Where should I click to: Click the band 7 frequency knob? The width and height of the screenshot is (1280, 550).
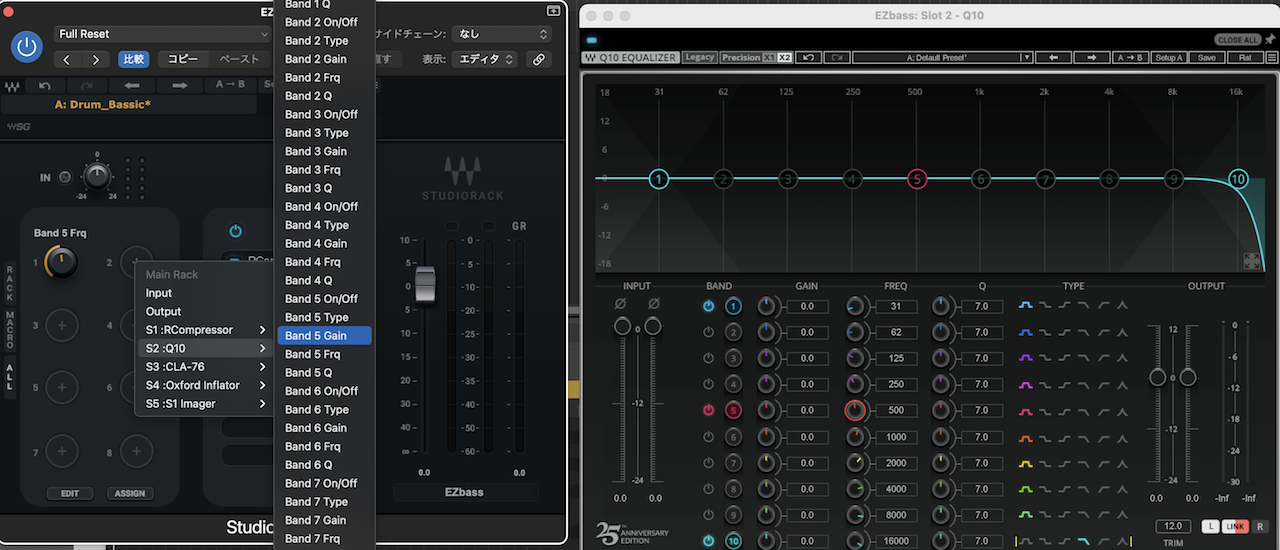click(857, 462)
